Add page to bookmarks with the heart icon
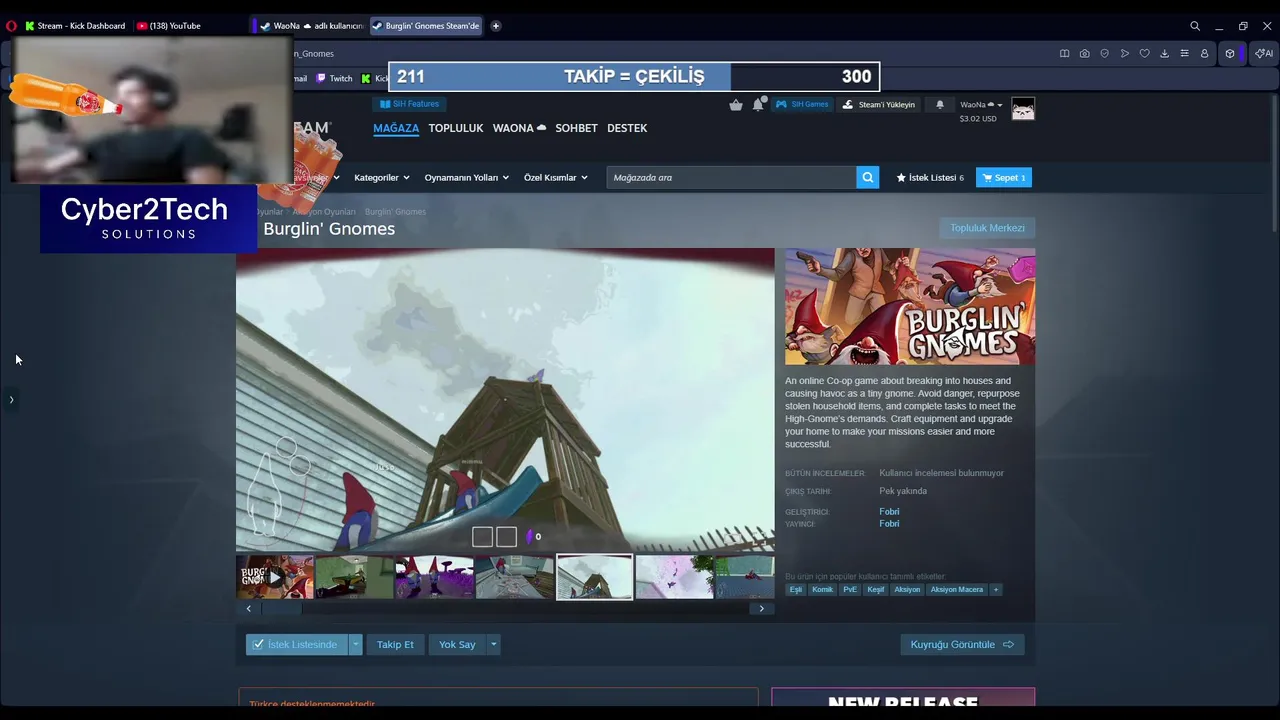The image size is (1280, 720). pyautogui.click(x=1144, y=53)
